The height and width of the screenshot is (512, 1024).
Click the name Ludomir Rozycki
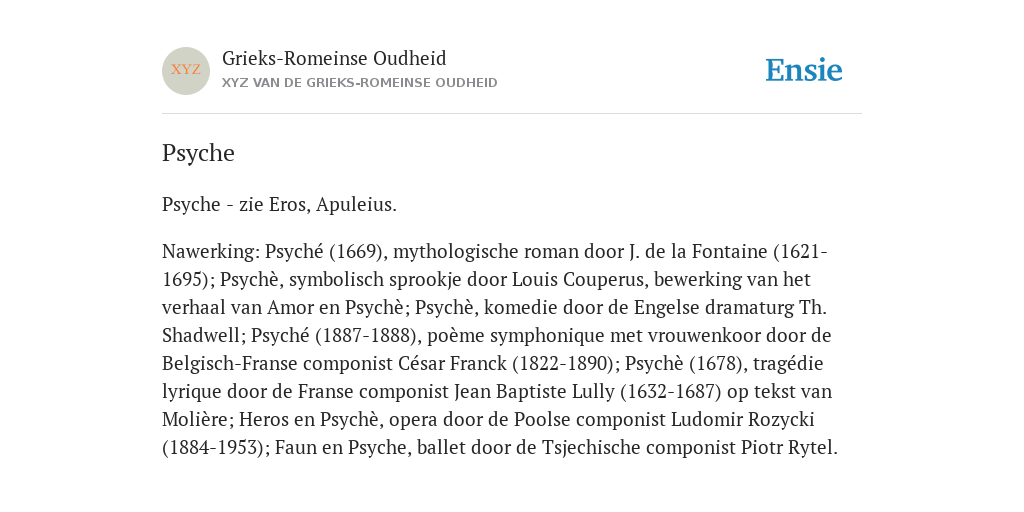click(x=743, y=419)
